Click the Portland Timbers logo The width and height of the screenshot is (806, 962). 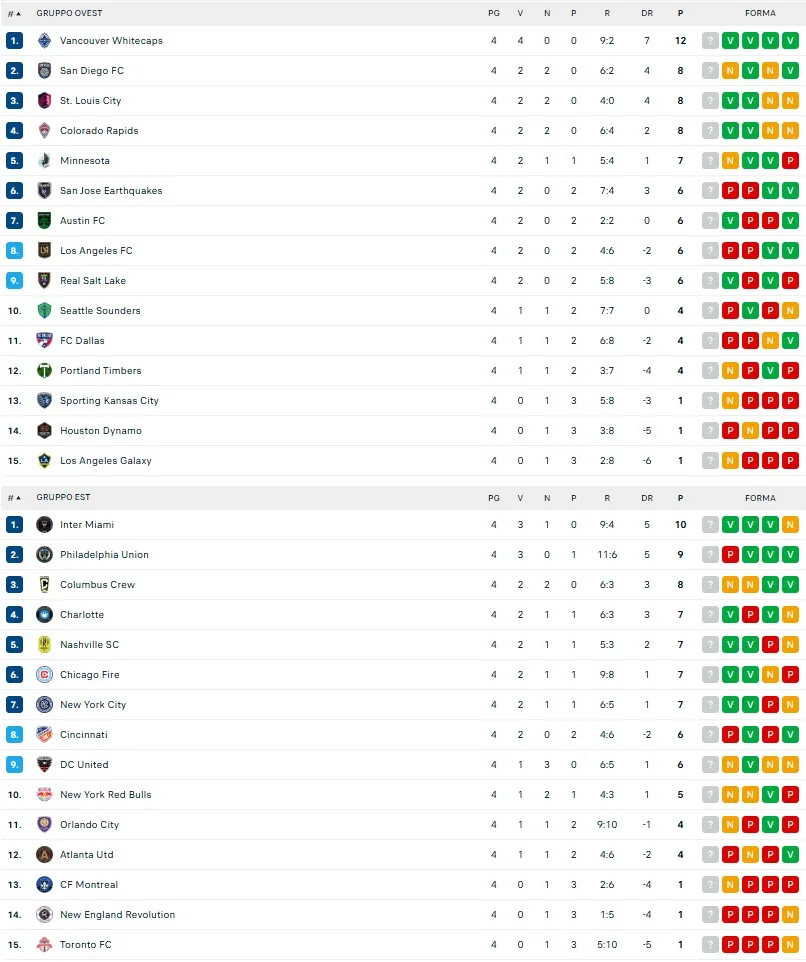[44, 371]
